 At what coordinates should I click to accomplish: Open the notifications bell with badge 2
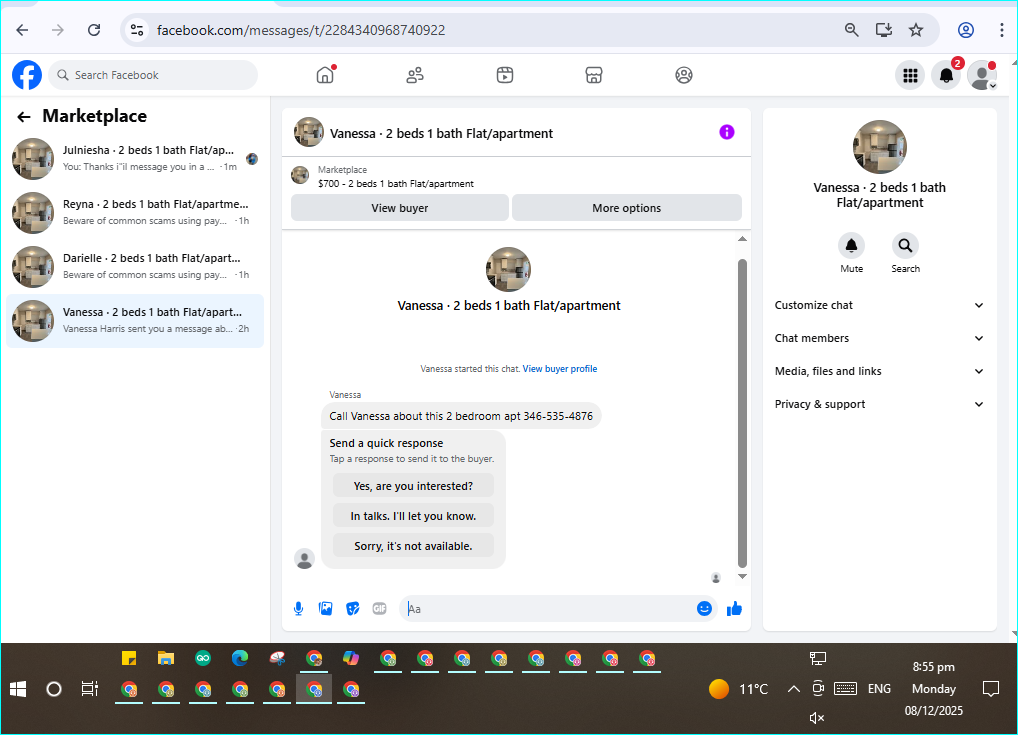[x=947, y=76]
